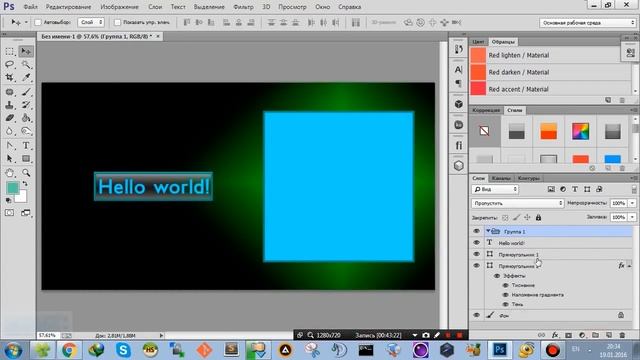Open the fill (Заливка) dropdown arrow
Screen dimensions: 640x360
coord(632,217)
